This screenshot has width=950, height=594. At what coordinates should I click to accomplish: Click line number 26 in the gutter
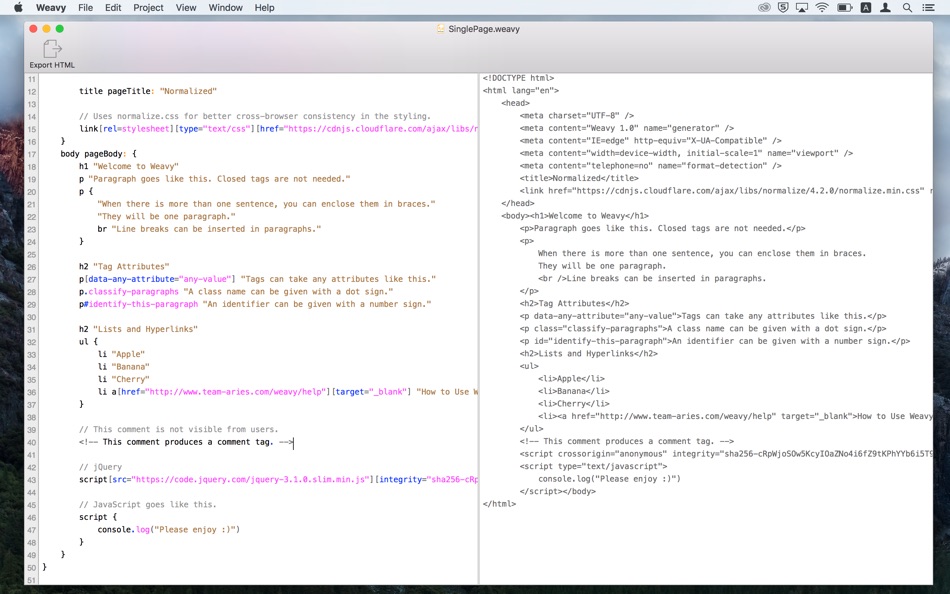32,267
